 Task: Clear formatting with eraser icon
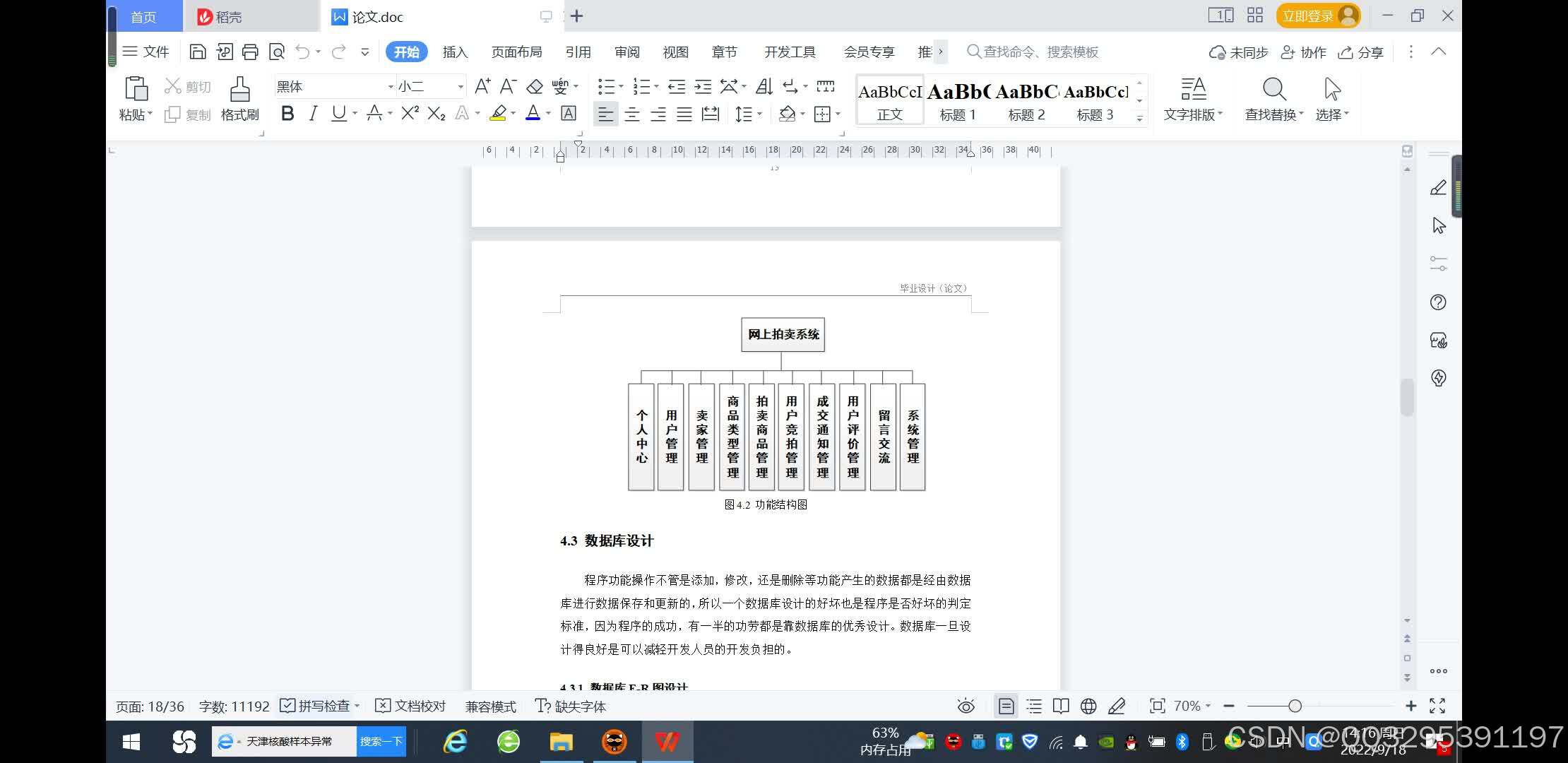(x=535, y=86)
